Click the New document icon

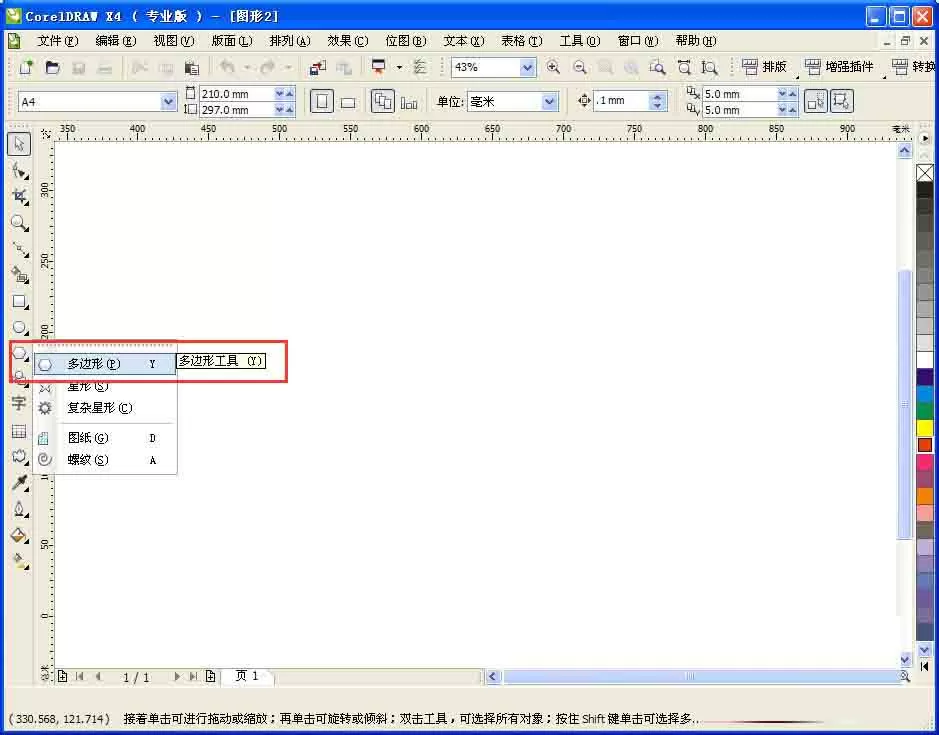(x=26, y=67)
